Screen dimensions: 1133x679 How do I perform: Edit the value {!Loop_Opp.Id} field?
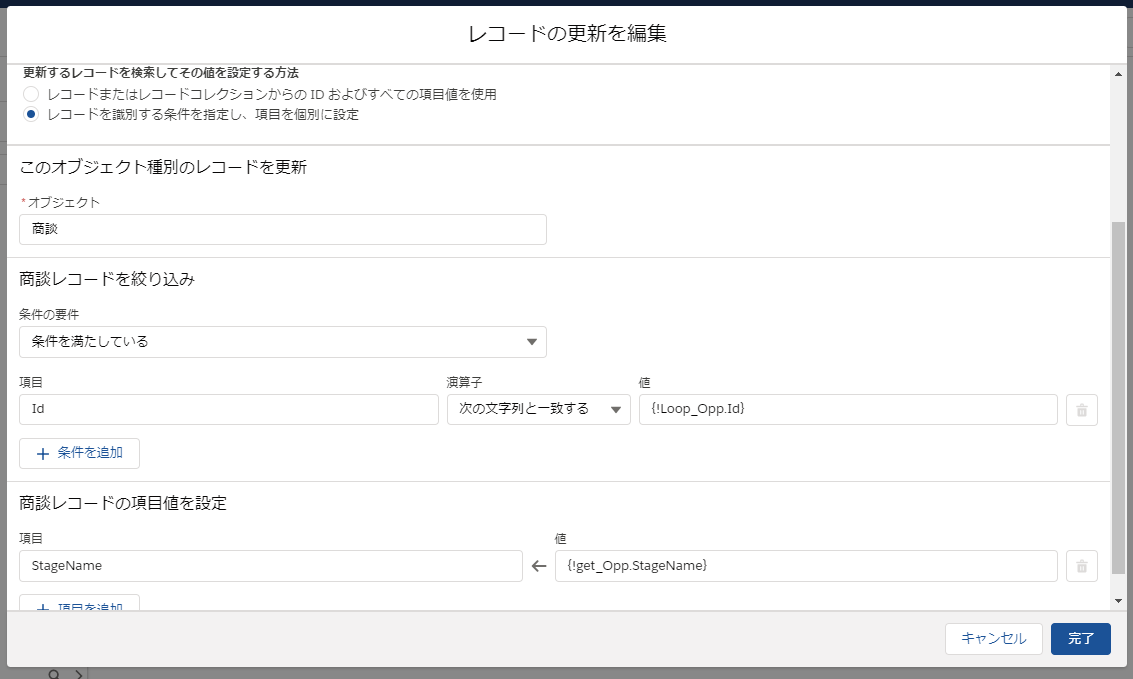tap(848, 409)
